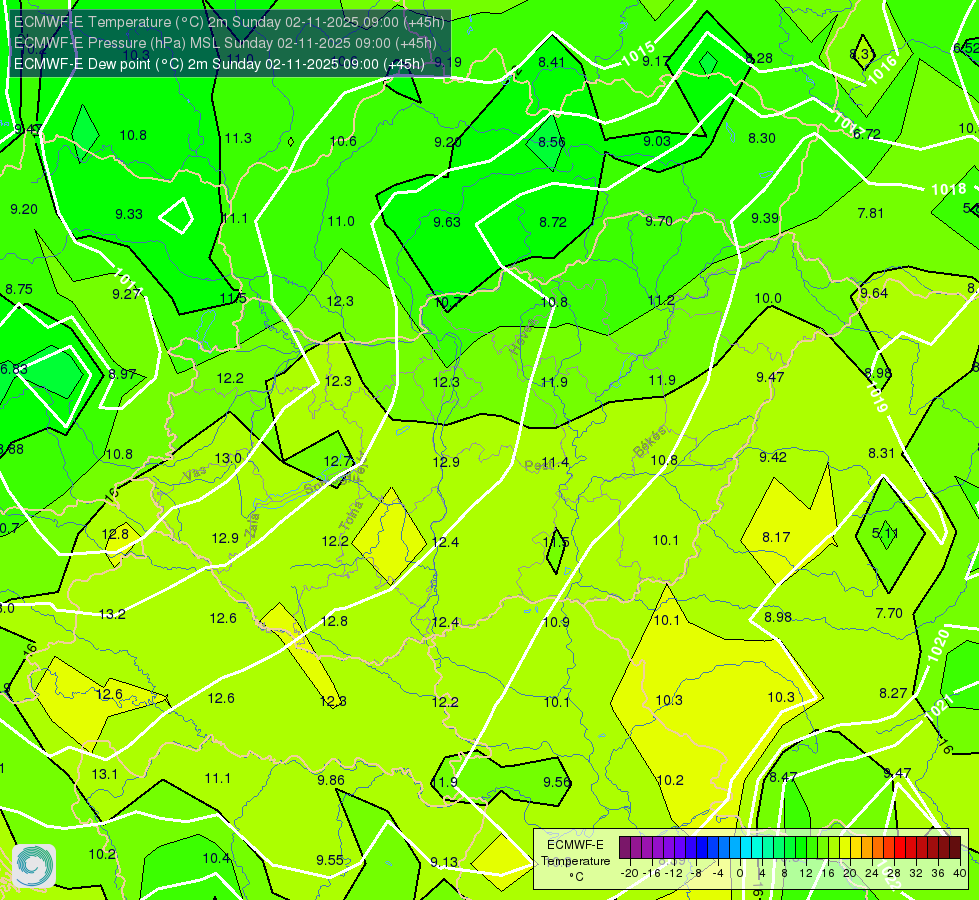
Task: Click the 10.6 temperature value
Action: (343, 141)
